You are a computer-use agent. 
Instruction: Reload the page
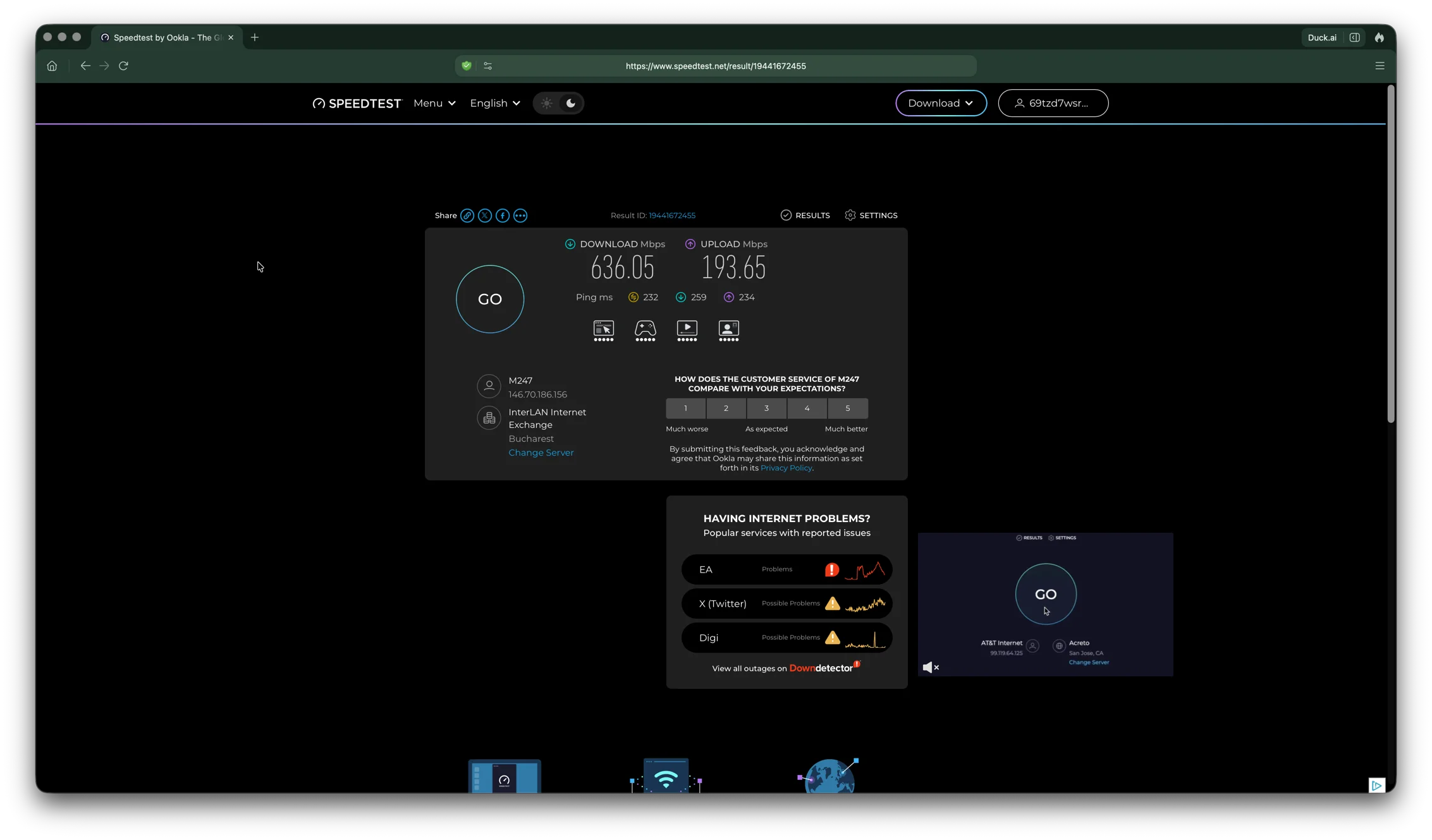pos(123,66)
